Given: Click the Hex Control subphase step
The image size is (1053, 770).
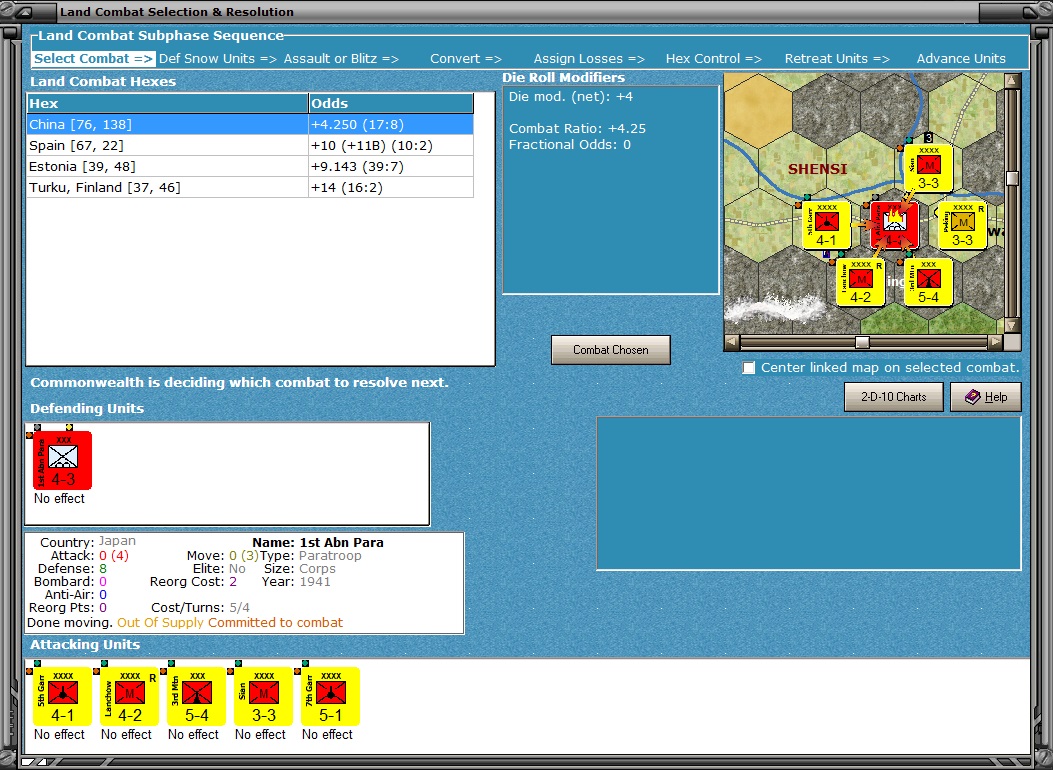Looking at the screenshot, I should tap(713, 58).
